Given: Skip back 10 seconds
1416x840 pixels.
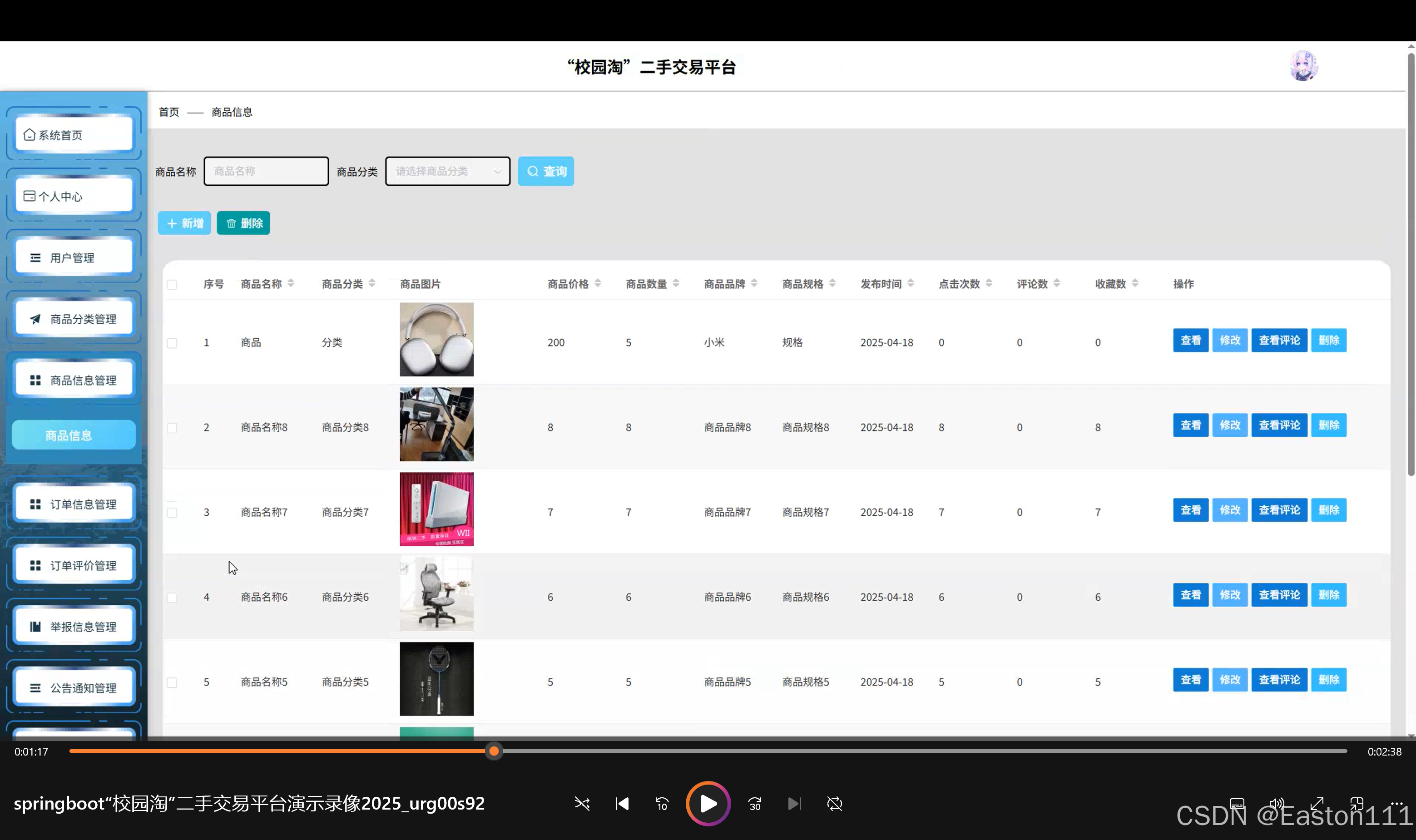Looking at the screenshot, I should (x=662, y=804).
